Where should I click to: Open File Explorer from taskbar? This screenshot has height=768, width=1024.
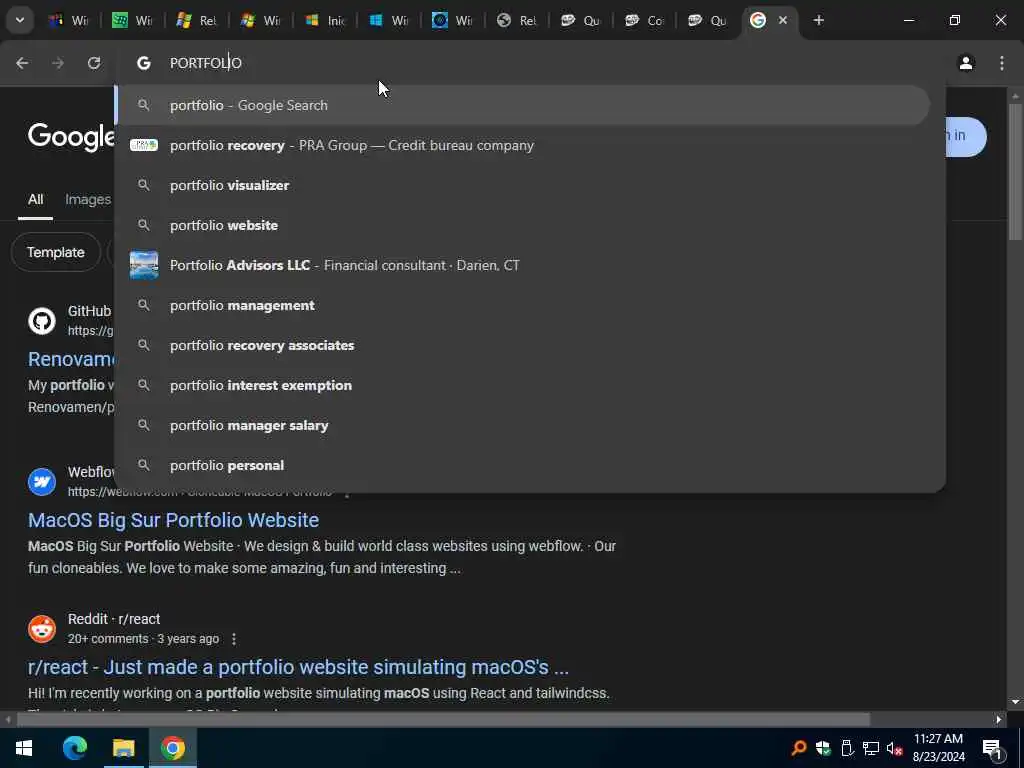click(x=123, y=748)
